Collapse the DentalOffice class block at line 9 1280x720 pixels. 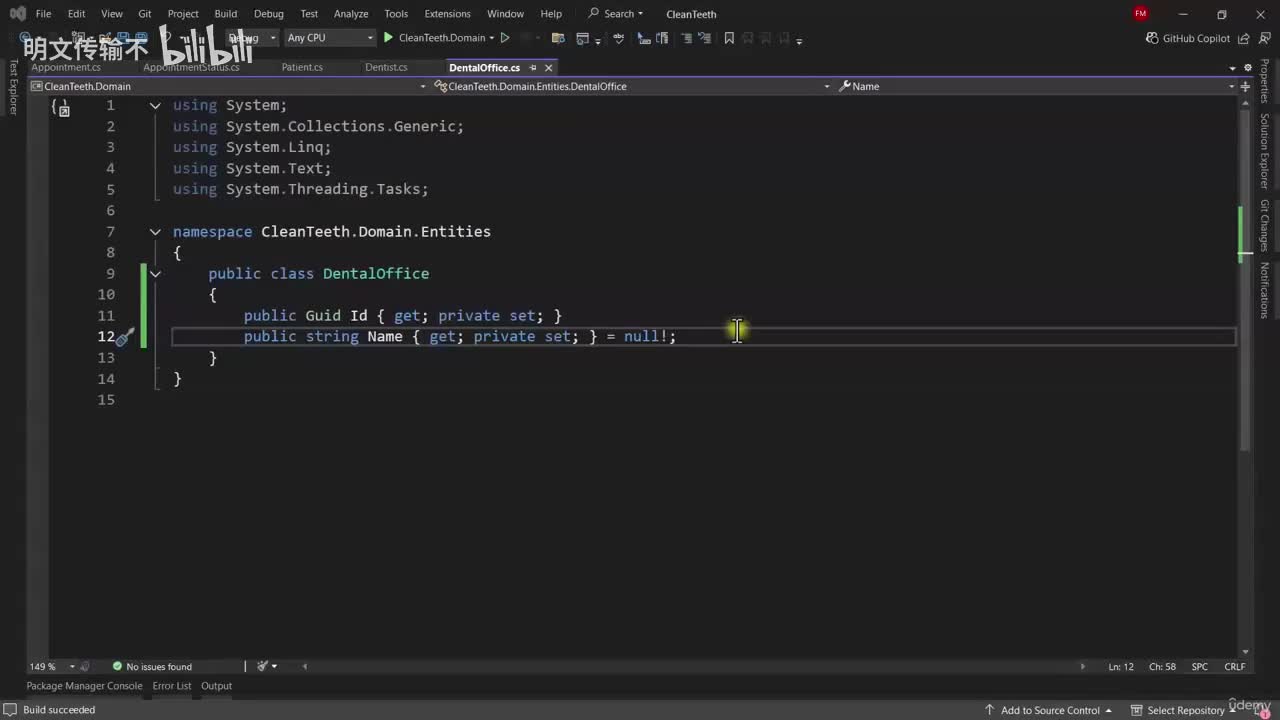[x=155, y=273]
